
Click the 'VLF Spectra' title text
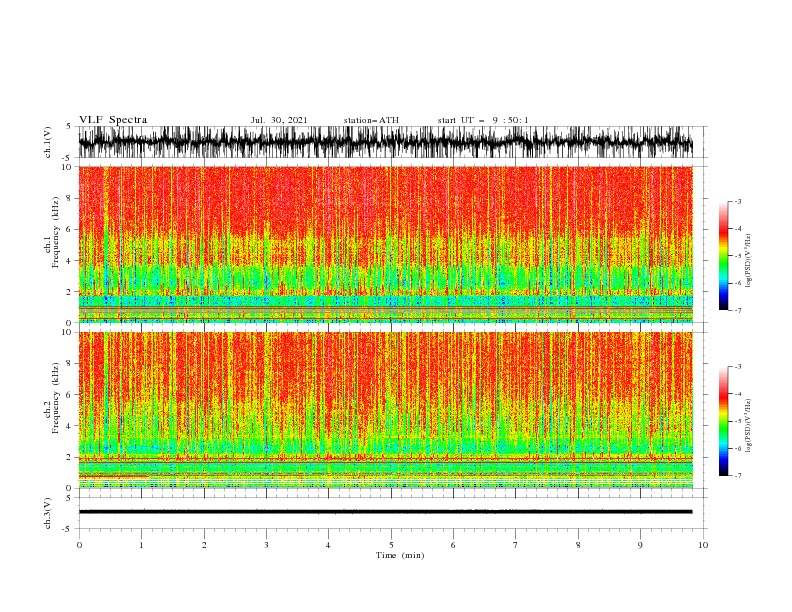(x=113, y=120)
